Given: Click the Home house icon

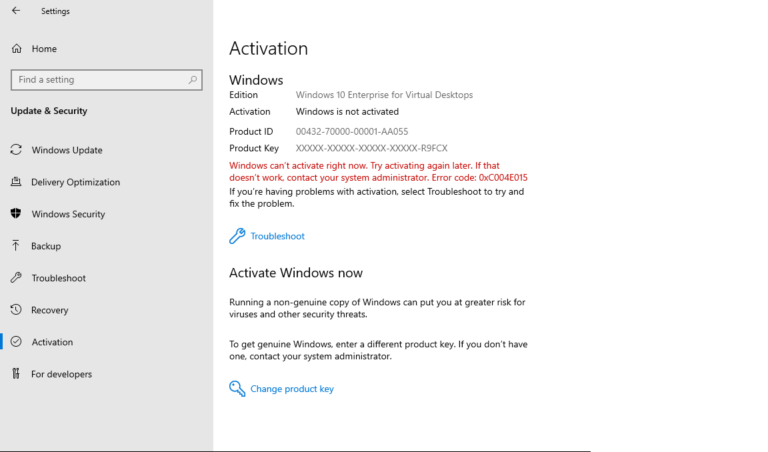Looking at the screenshot, I should [x=17, y=48].
